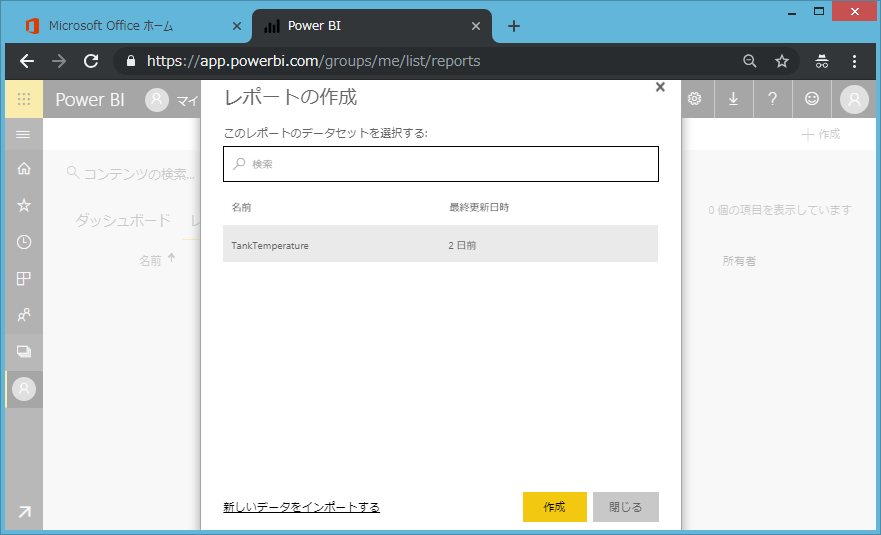The width and height of the screenshot is (881, 535).
Task: Click the zoom magnifier icon in address bar
Action: (x=750, y=61)
